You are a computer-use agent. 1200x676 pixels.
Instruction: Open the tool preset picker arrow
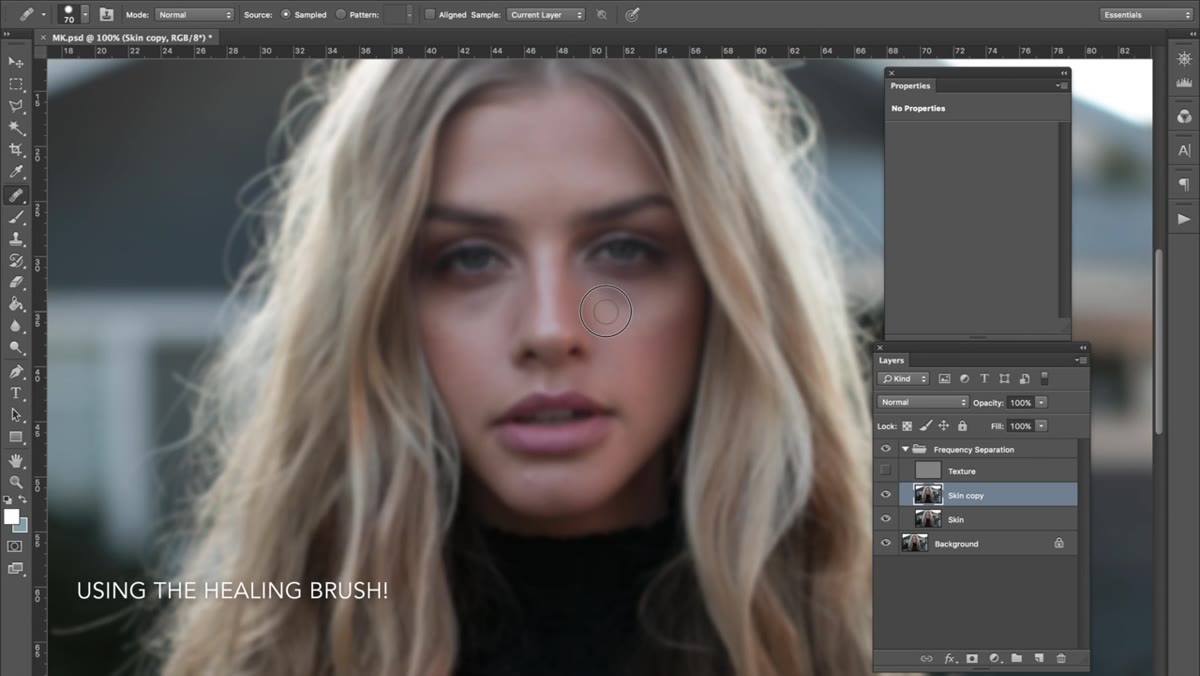point(44,15)
